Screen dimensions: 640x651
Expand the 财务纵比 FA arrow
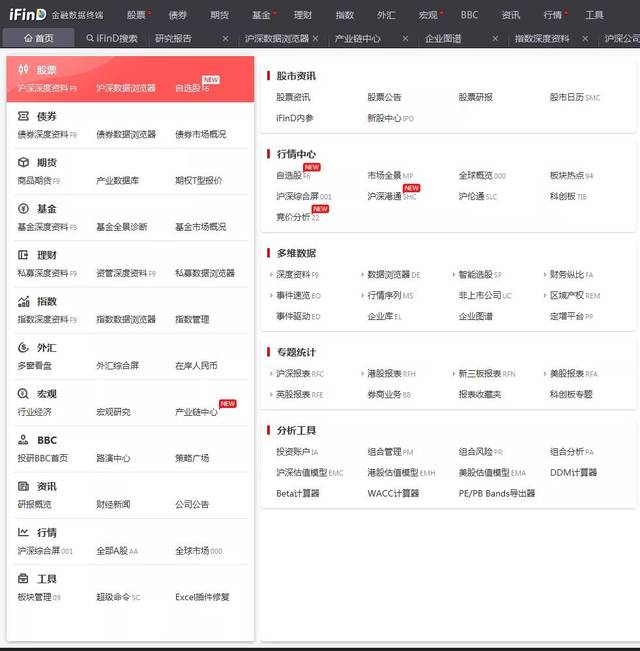[x=545, y=274]
